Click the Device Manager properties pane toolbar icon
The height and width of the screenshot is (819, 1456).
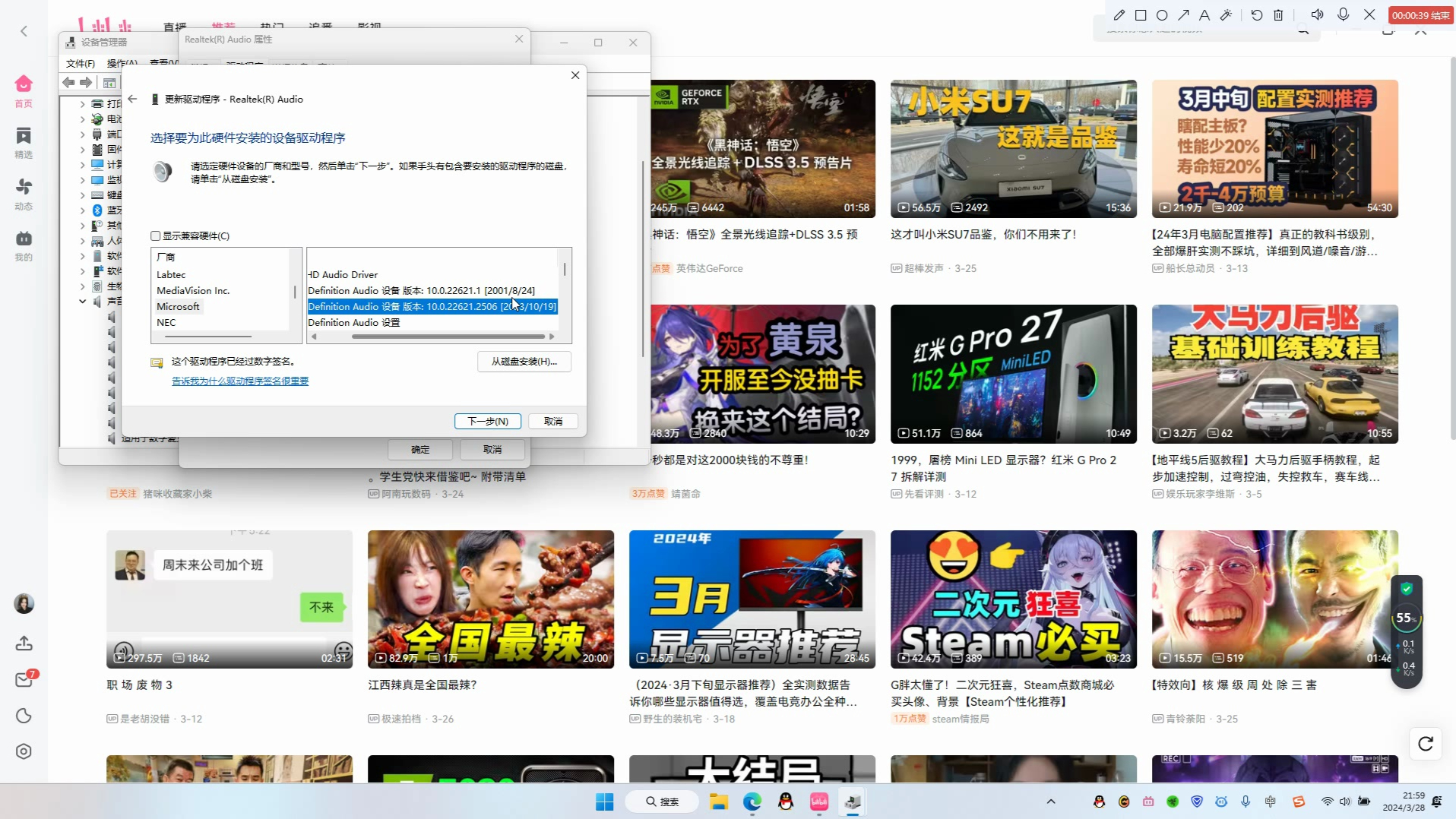(x=109, y=82)
